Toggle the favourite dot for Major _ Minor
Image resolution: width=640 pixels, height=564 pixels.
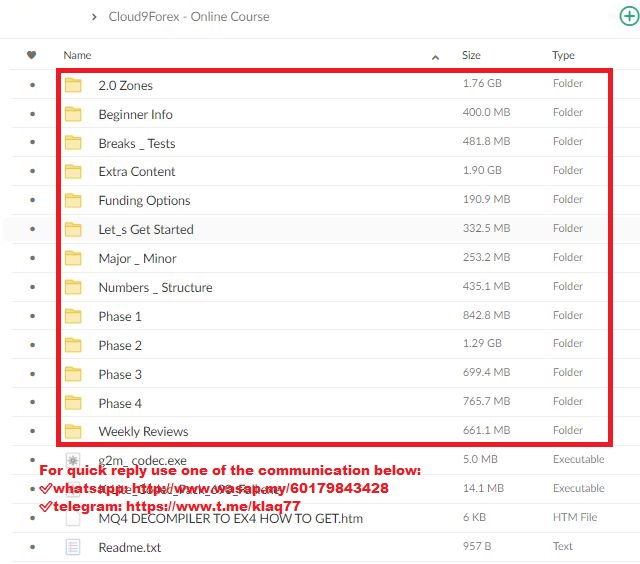[x=32, y=258]
